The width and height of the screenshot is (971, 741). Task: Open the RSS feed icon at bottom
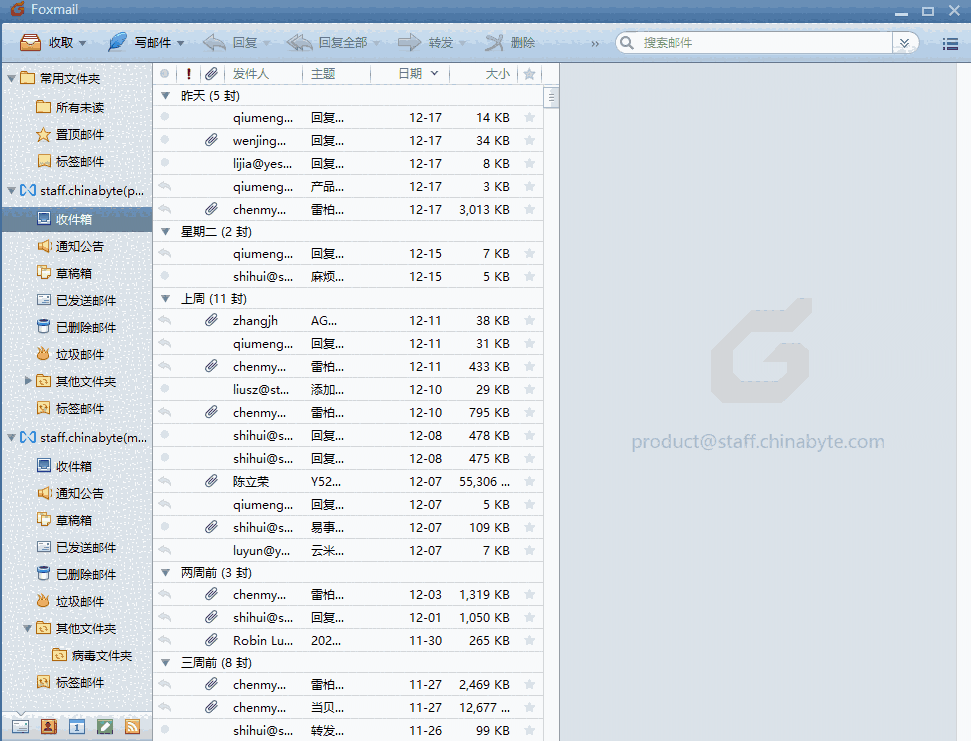(x=132, y=726)
